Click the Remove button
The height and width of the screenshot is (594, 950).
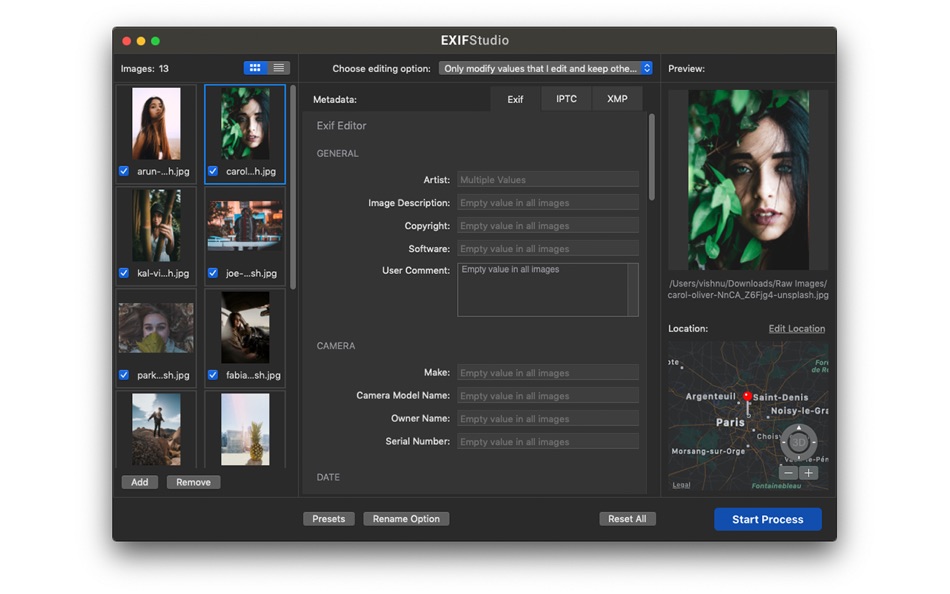[193, 482]
